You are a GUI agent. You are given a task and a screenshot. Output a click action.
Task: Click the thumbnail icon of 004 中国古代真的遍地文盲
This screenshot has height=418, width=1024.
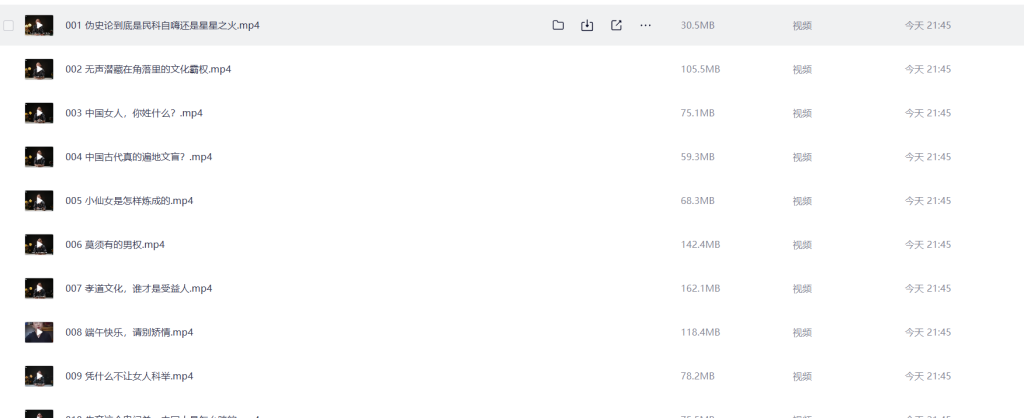click(x=39, y=157)
